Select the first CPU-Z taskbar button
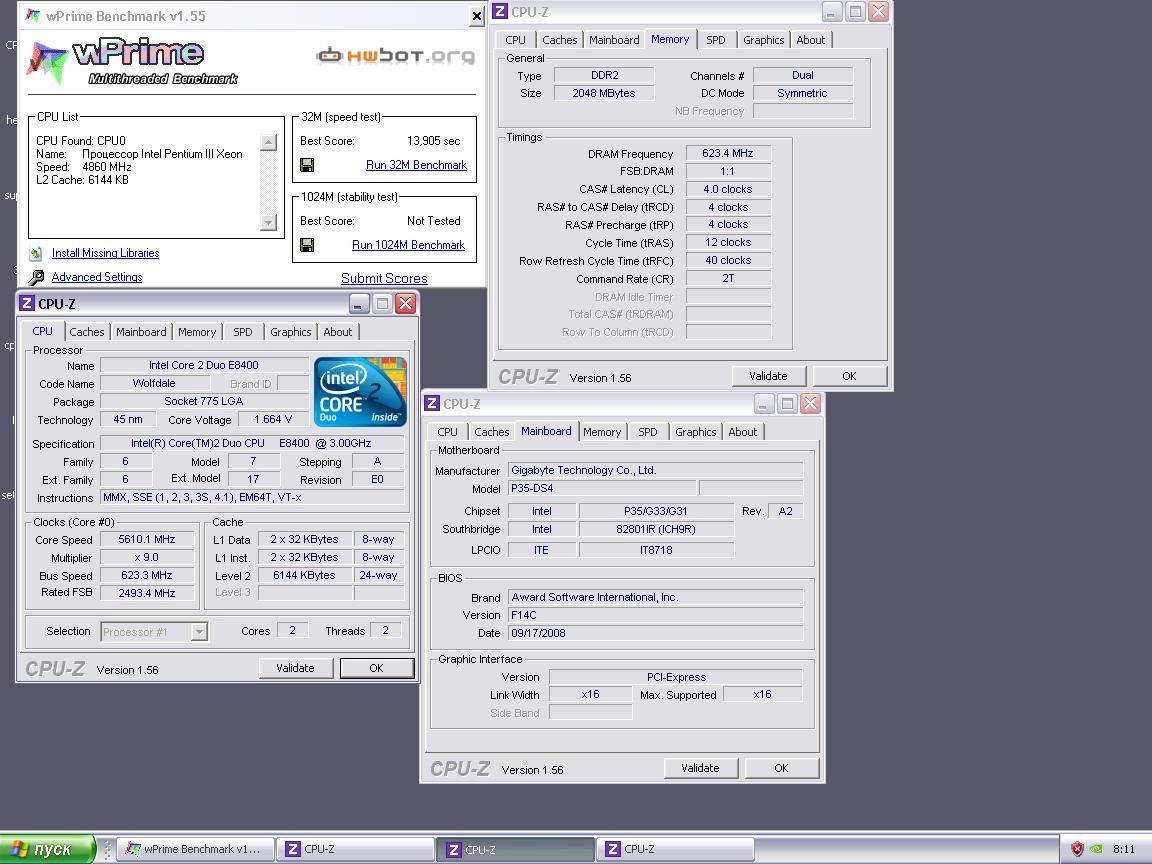Screen dimensions: 1152x864 tap(356, 849)
